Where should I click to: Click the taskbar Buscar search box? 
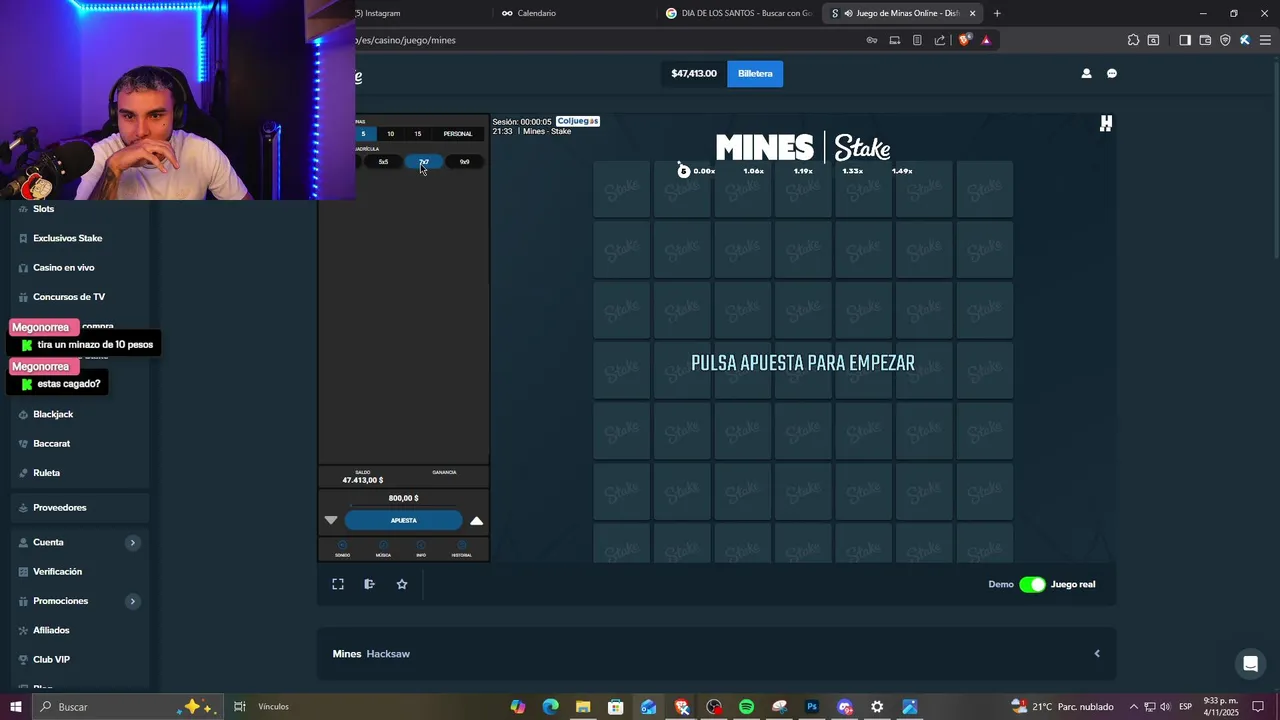pyautogui.click(x=130, y=707)
